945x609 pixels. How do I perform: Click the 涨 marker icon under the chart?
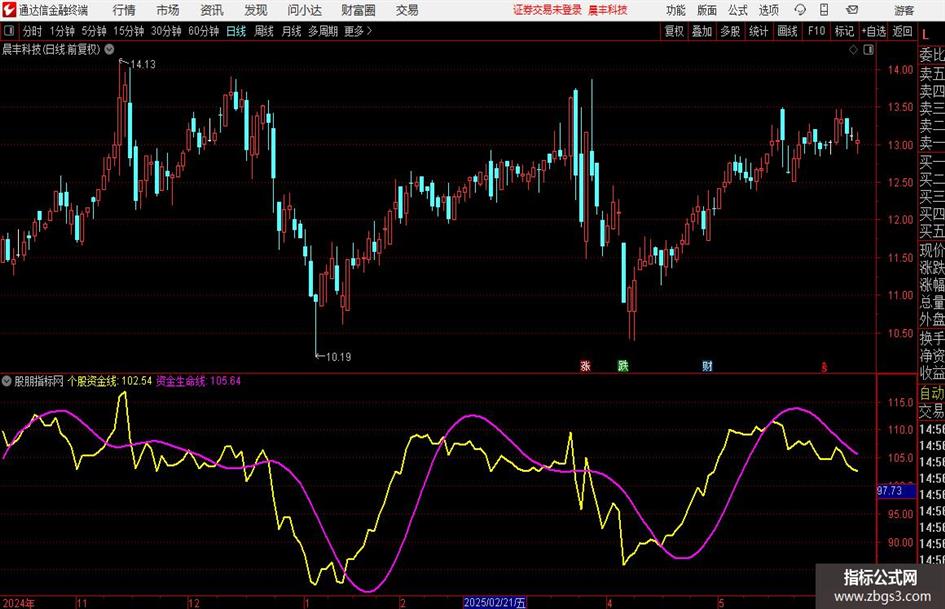(x=585, y=365)
